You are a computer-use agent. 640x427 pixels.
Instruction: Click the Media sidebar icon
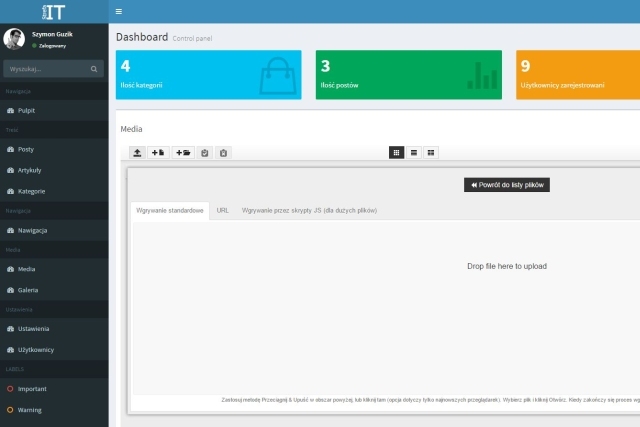pyautogui.click(x=11, y=269)
